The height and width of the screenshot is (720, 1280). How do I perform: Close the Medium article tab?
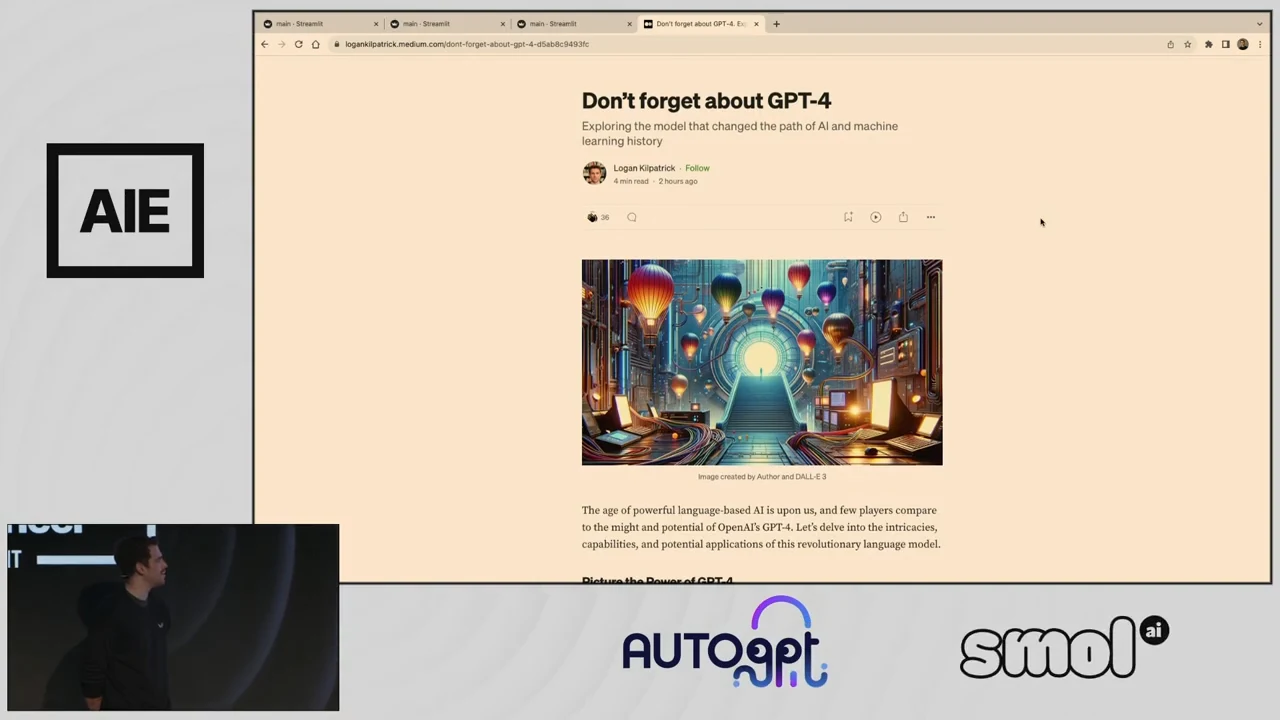(x=756, y=24)
